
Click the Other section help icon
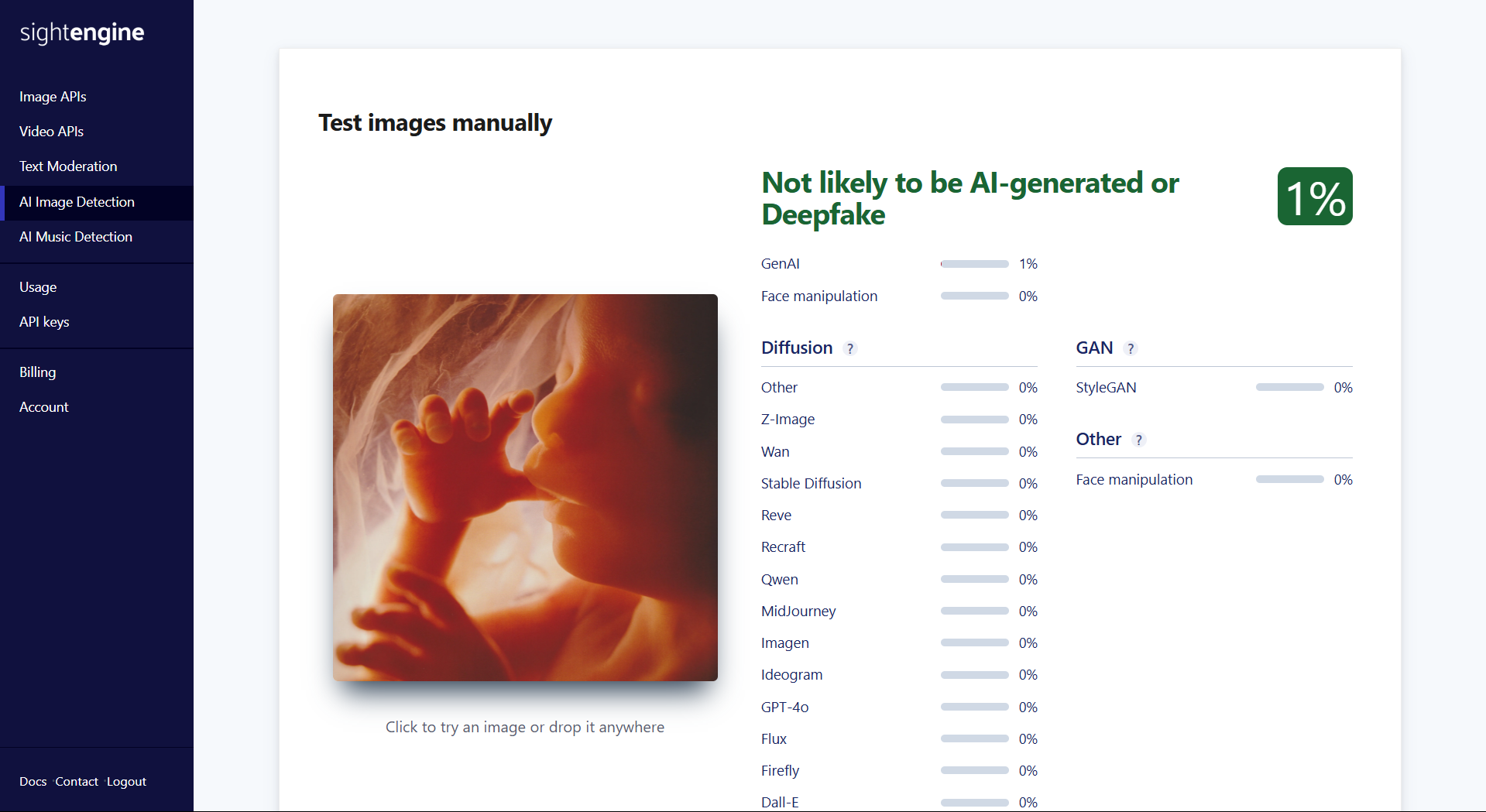point(1138,440)
